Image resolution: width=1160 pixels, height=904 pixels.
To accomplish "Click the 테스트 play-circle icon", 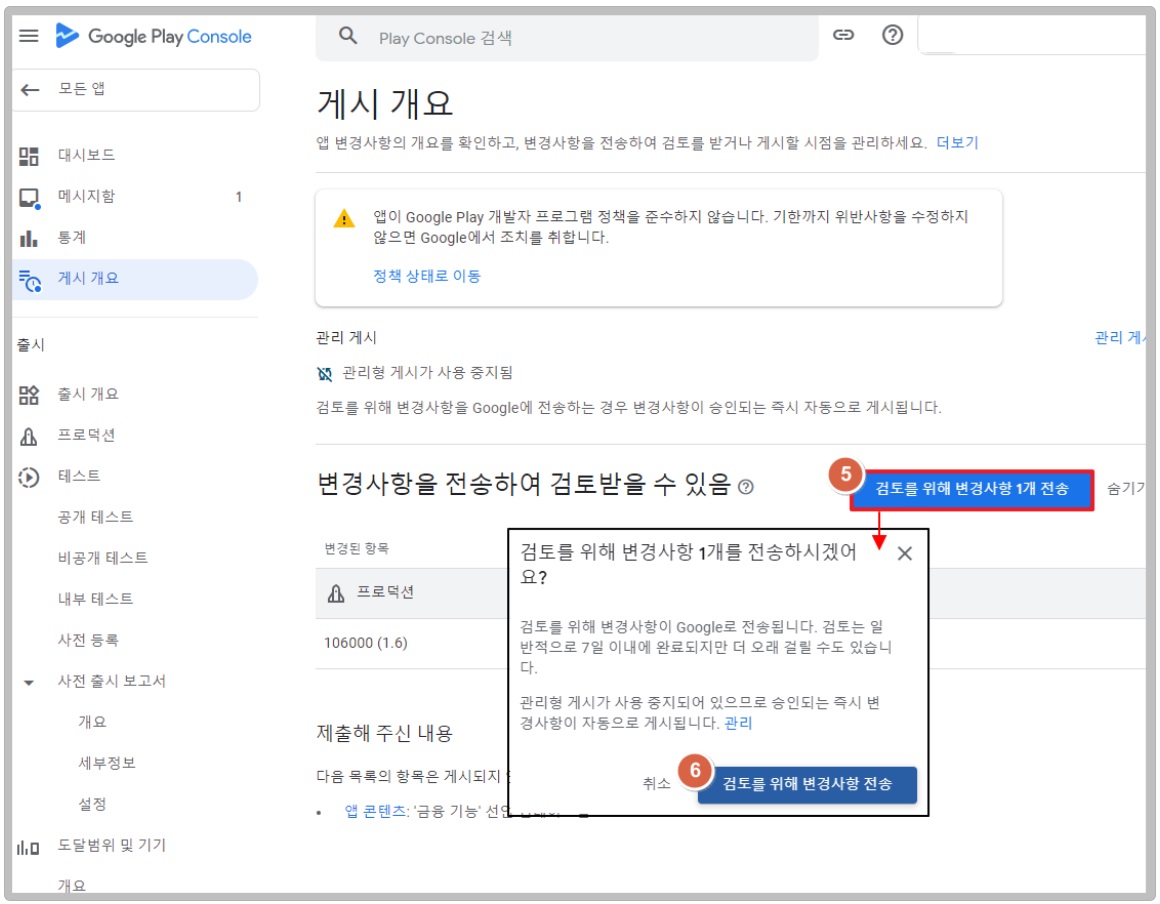I will (29, 477).
